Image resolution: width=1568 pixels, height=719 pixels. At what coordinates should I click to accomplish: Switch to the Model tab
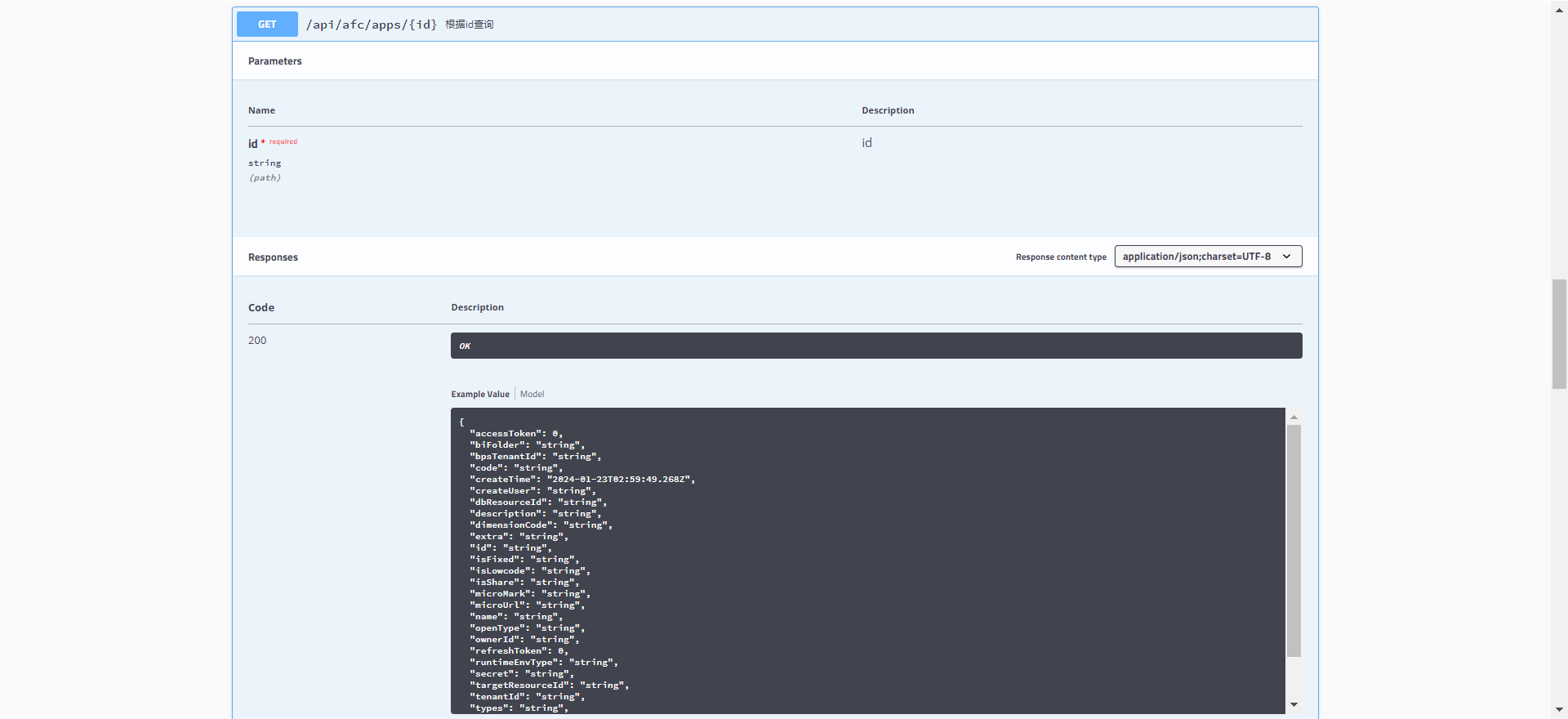click(x=532, y=394)
